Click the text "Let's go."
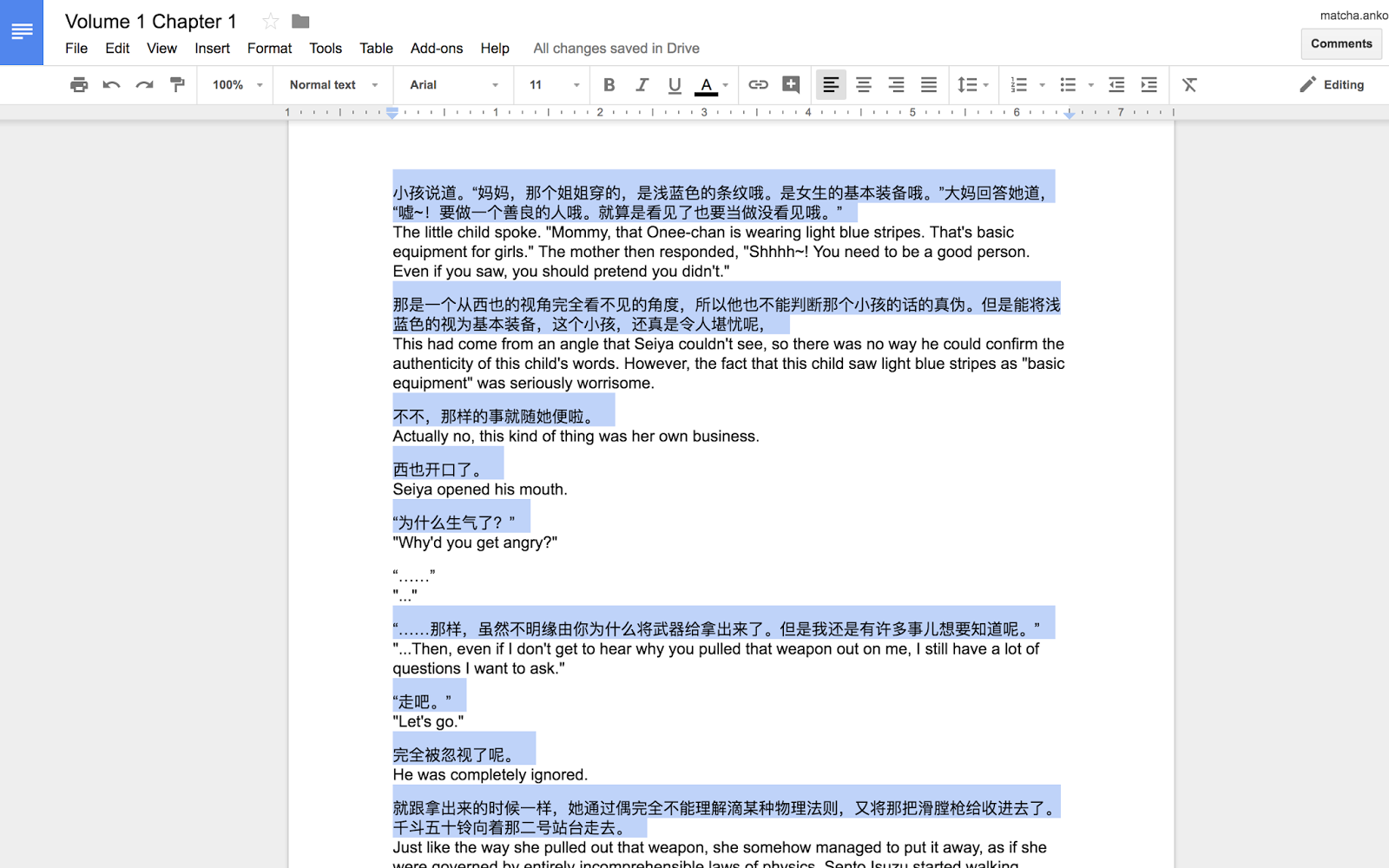1389x868 pixels. click(x=428, y=722)
